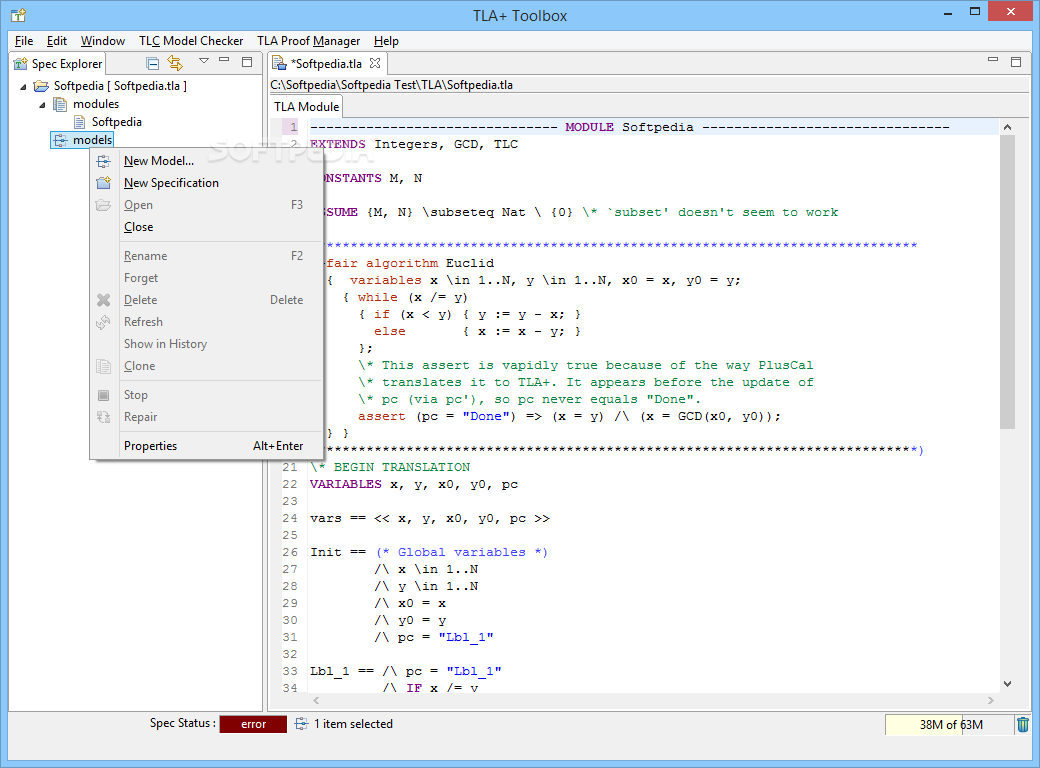The width and height of the screenshot is (1040, 768).
Task: Open the Help menu
Action: click(x=386, y=41)
